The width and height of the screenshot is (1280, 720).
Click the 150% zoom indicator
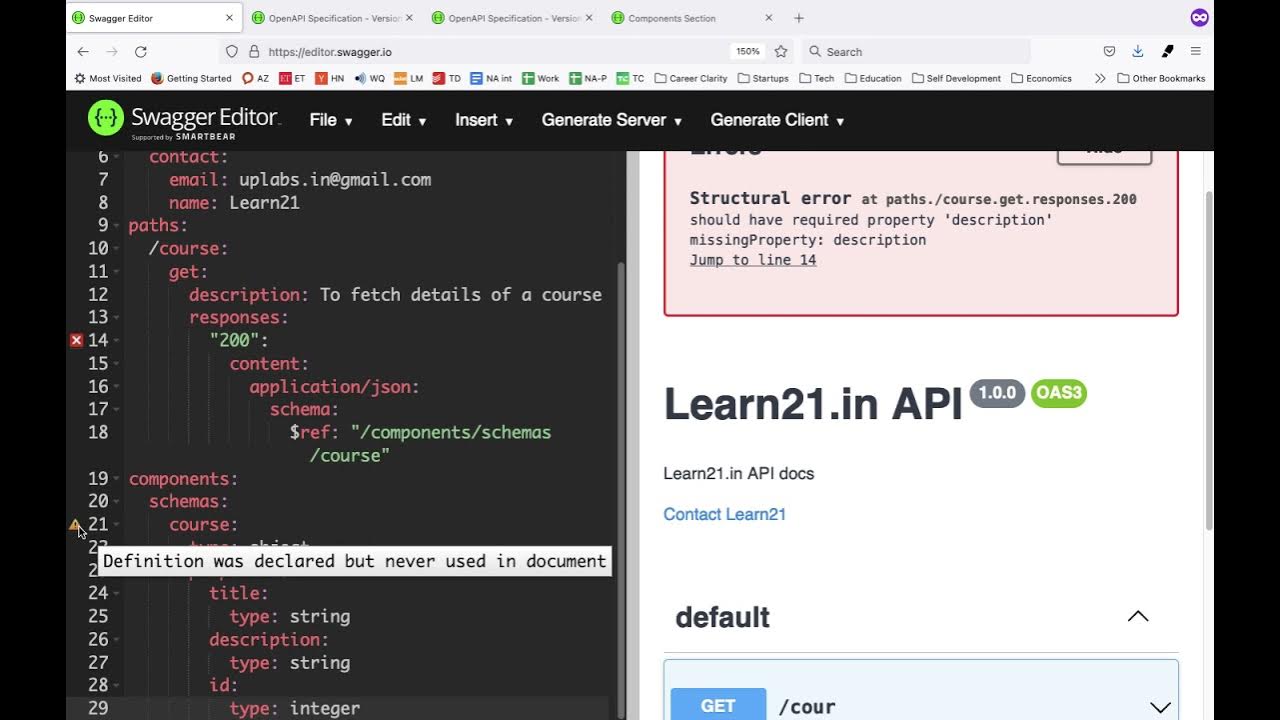pos(748,51)
